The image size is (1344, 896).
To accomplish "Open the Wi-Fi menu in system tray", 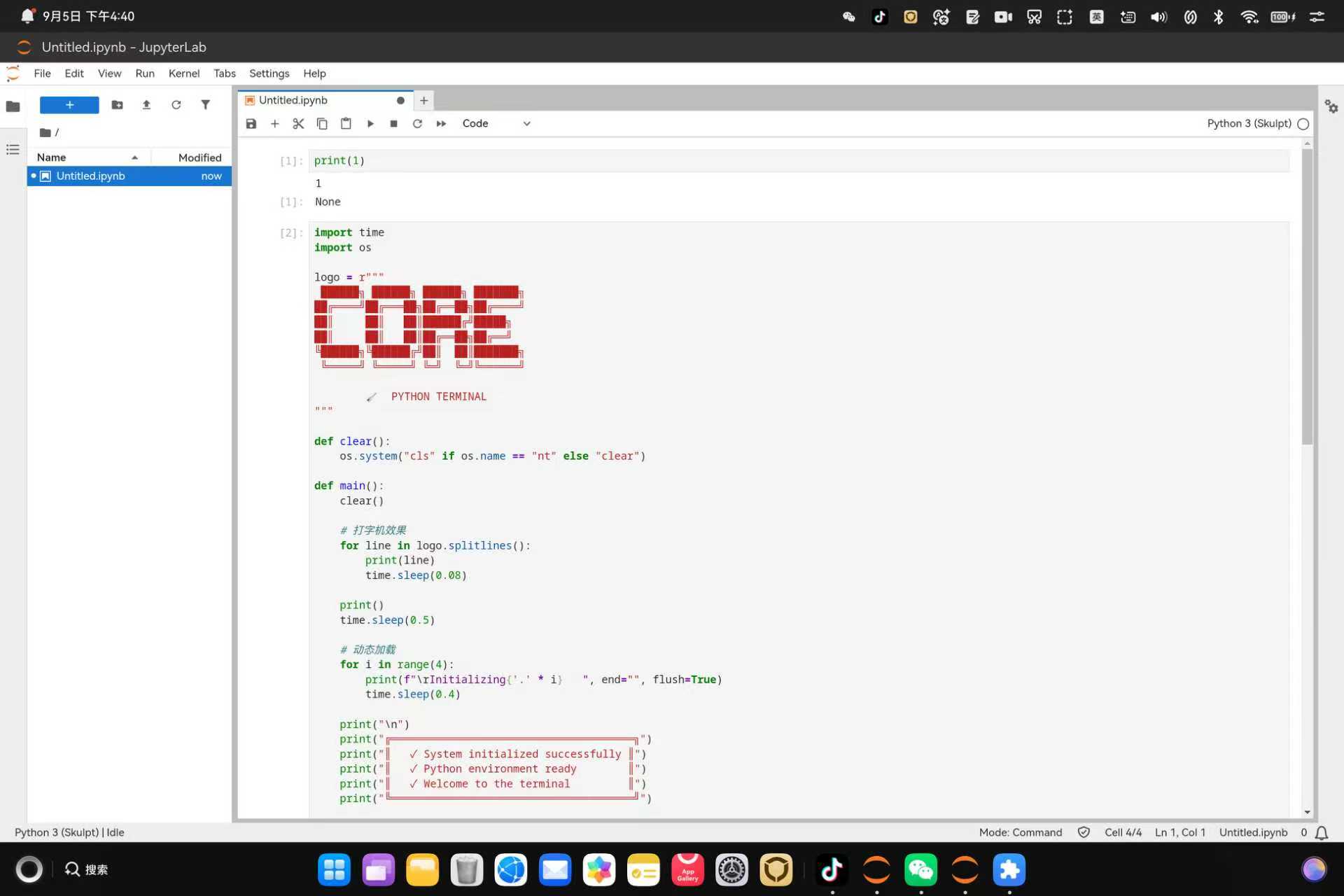I will click(x=1249, y=17).
